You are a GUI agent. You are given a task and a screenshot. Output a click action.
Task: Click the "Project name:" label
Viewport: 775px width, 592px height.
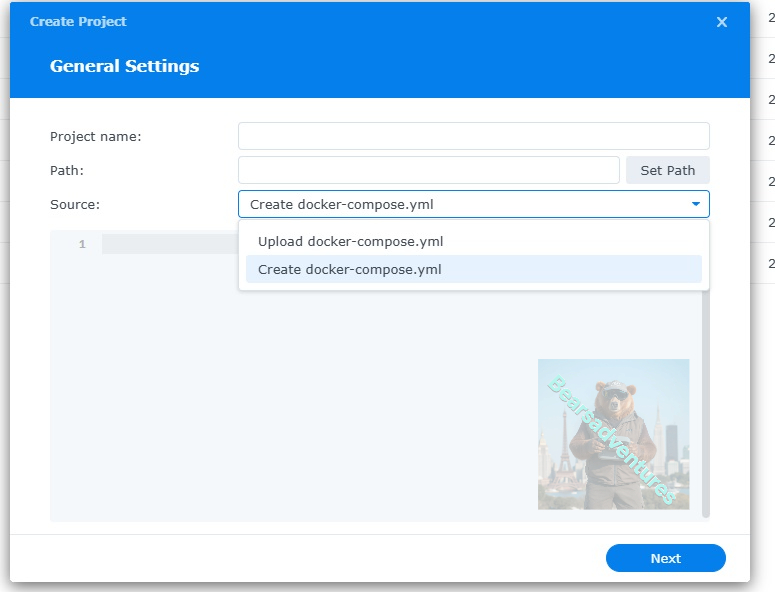pyautogui.click(x=96, y=136)
